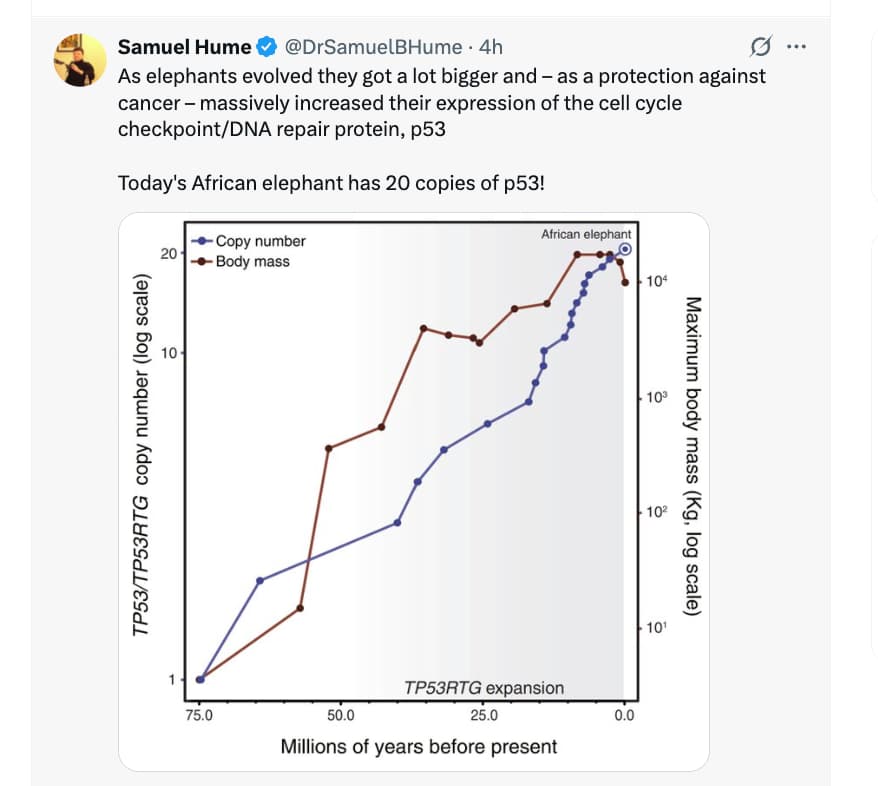Click the blue verified badge
Image resolution: width=878 pixels, height=786 pixels.
(x=267, y=47)
